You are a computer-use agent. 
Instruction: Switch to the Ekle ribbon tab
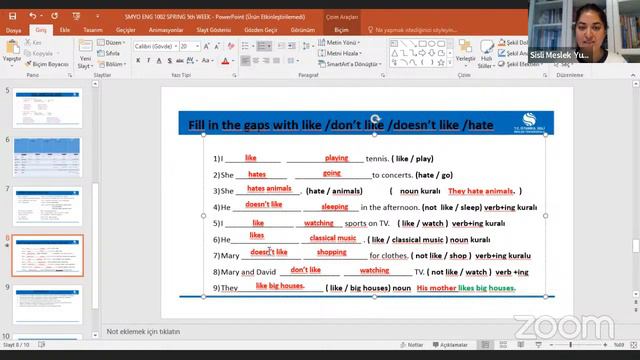point(64,30)
